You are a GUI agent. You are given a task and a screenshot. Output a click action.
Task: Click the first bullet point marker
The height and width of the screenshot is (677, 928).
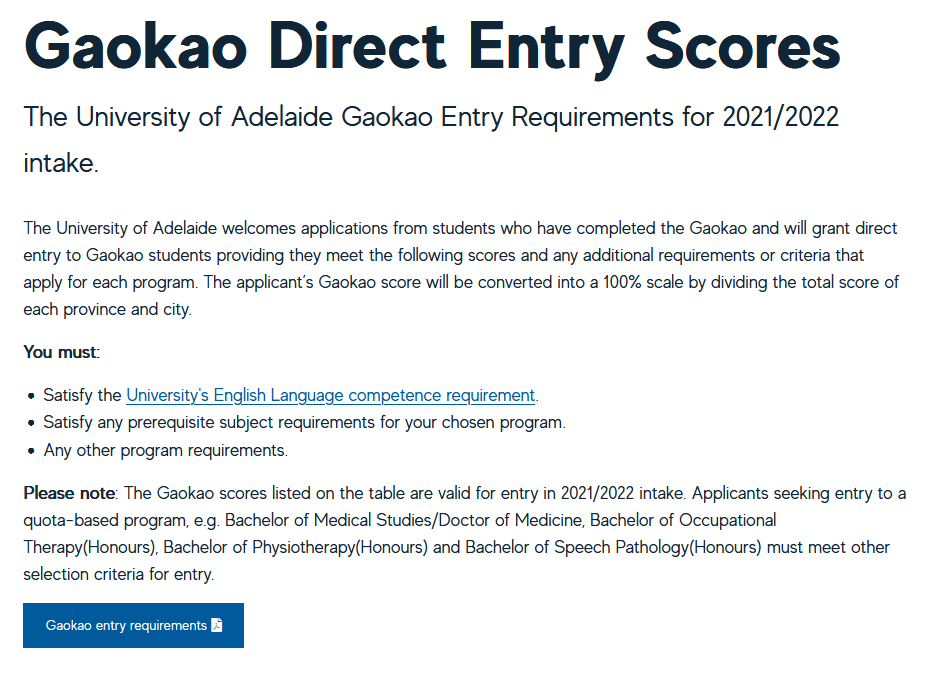coord(31,396)
